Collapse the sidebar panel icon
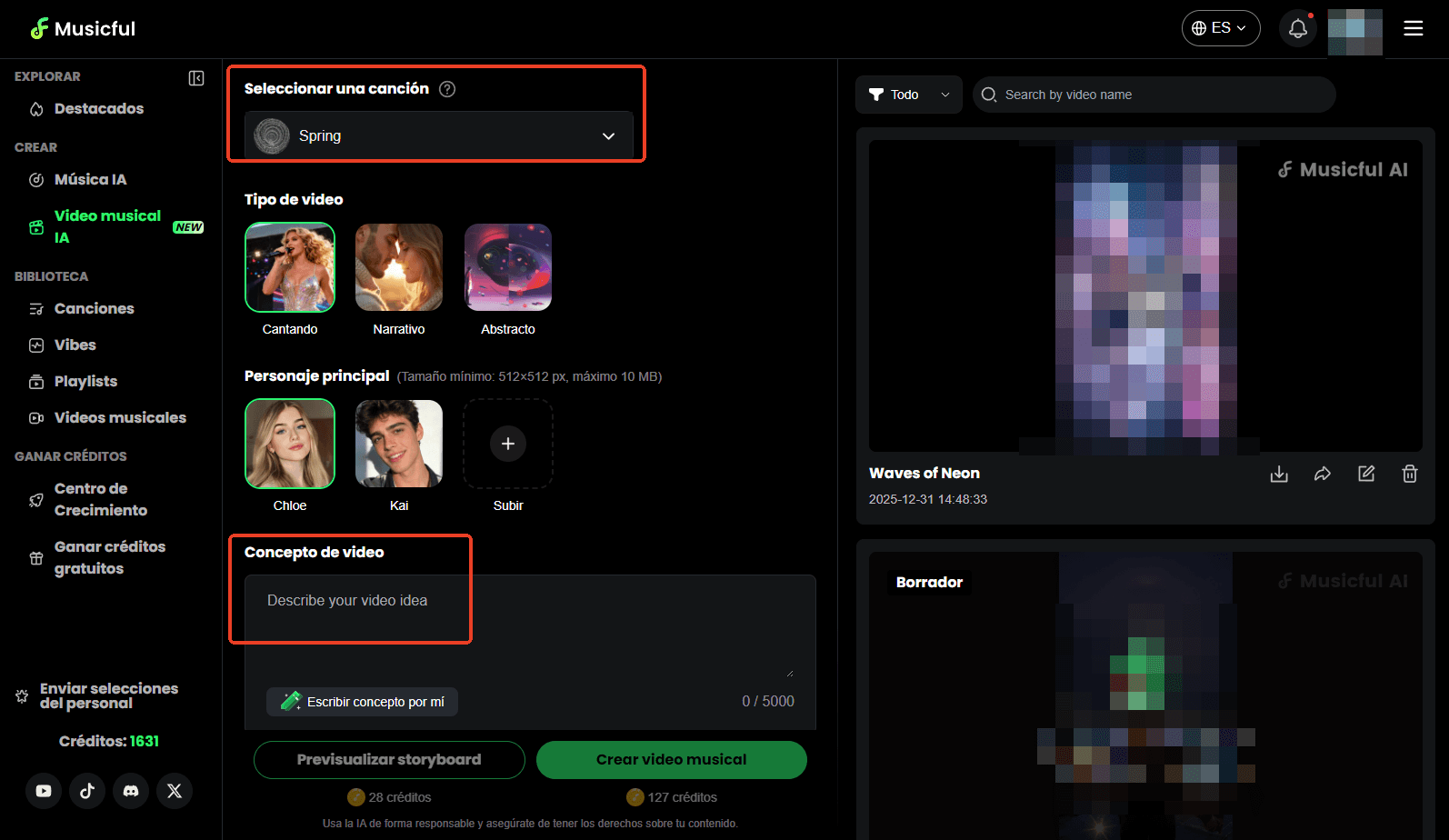 pyautogui.click(x=196, y=78)
